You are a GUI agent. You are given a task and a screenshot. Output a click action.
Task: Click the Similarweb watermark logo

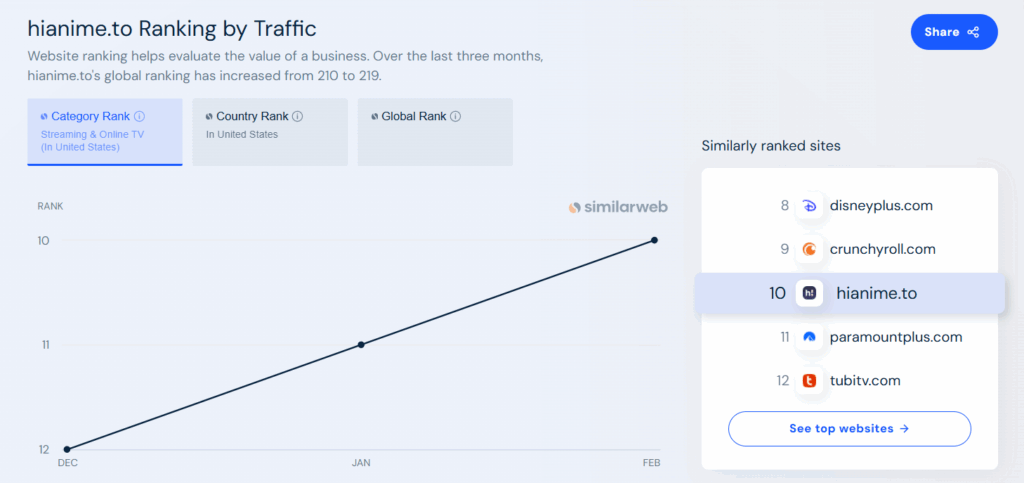click(618, 207)
